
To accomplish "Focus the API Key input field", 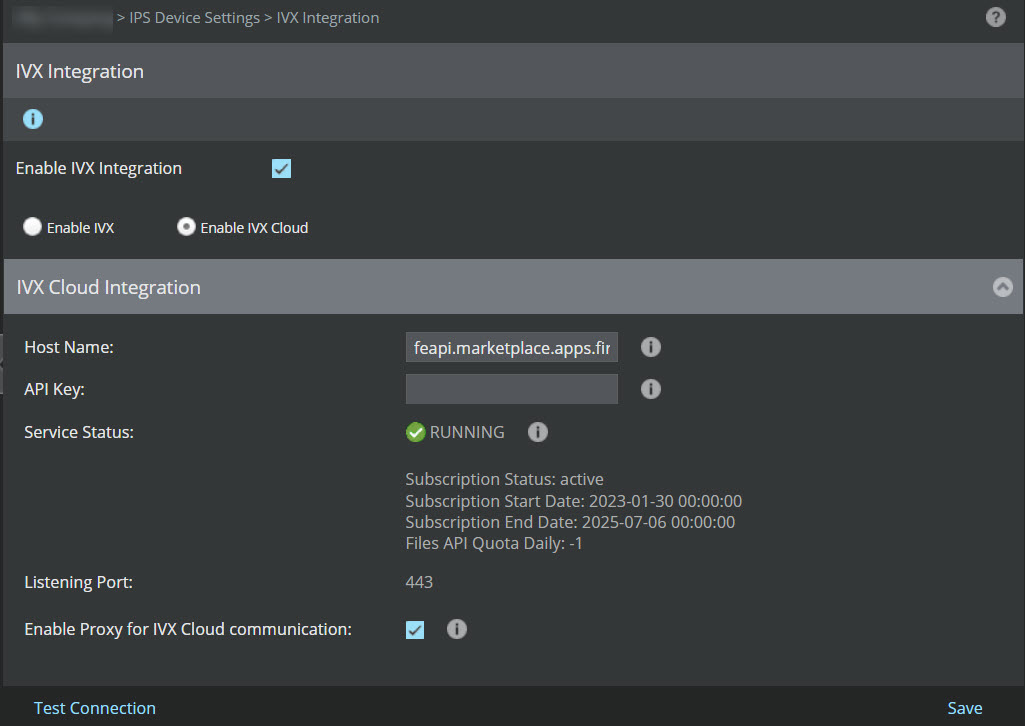I will (511, 389).
